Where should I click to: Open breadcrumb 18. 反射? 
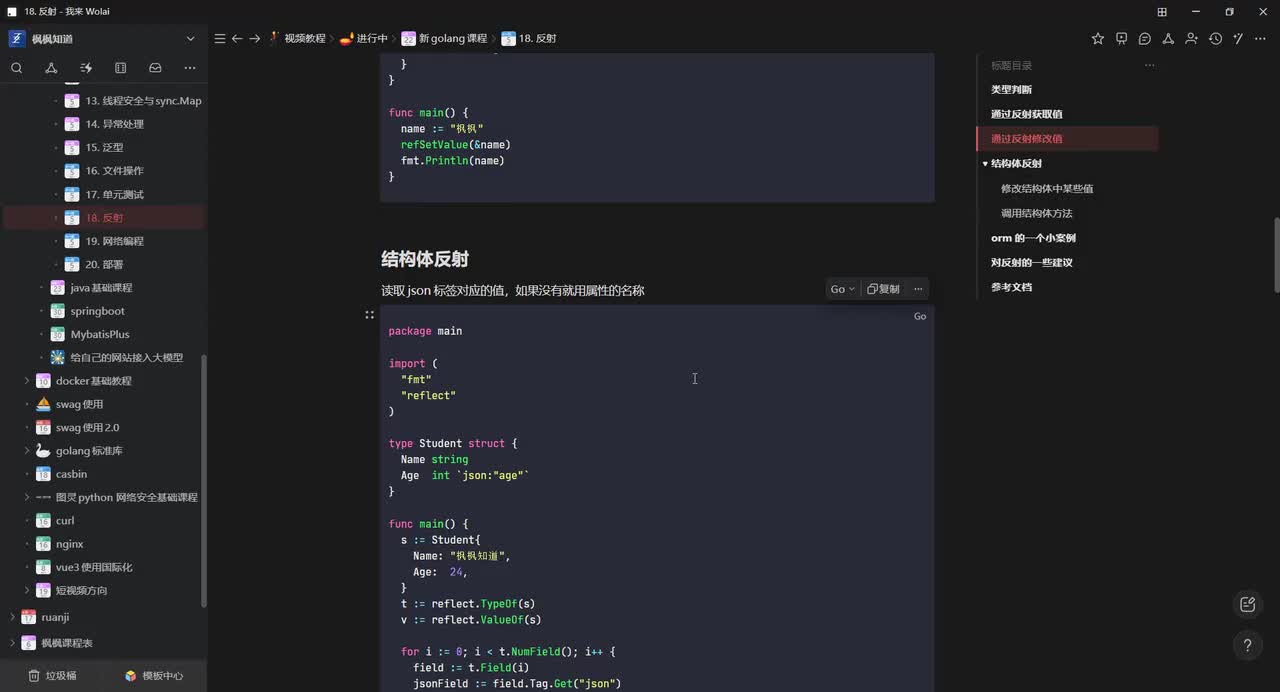point(529,38)
